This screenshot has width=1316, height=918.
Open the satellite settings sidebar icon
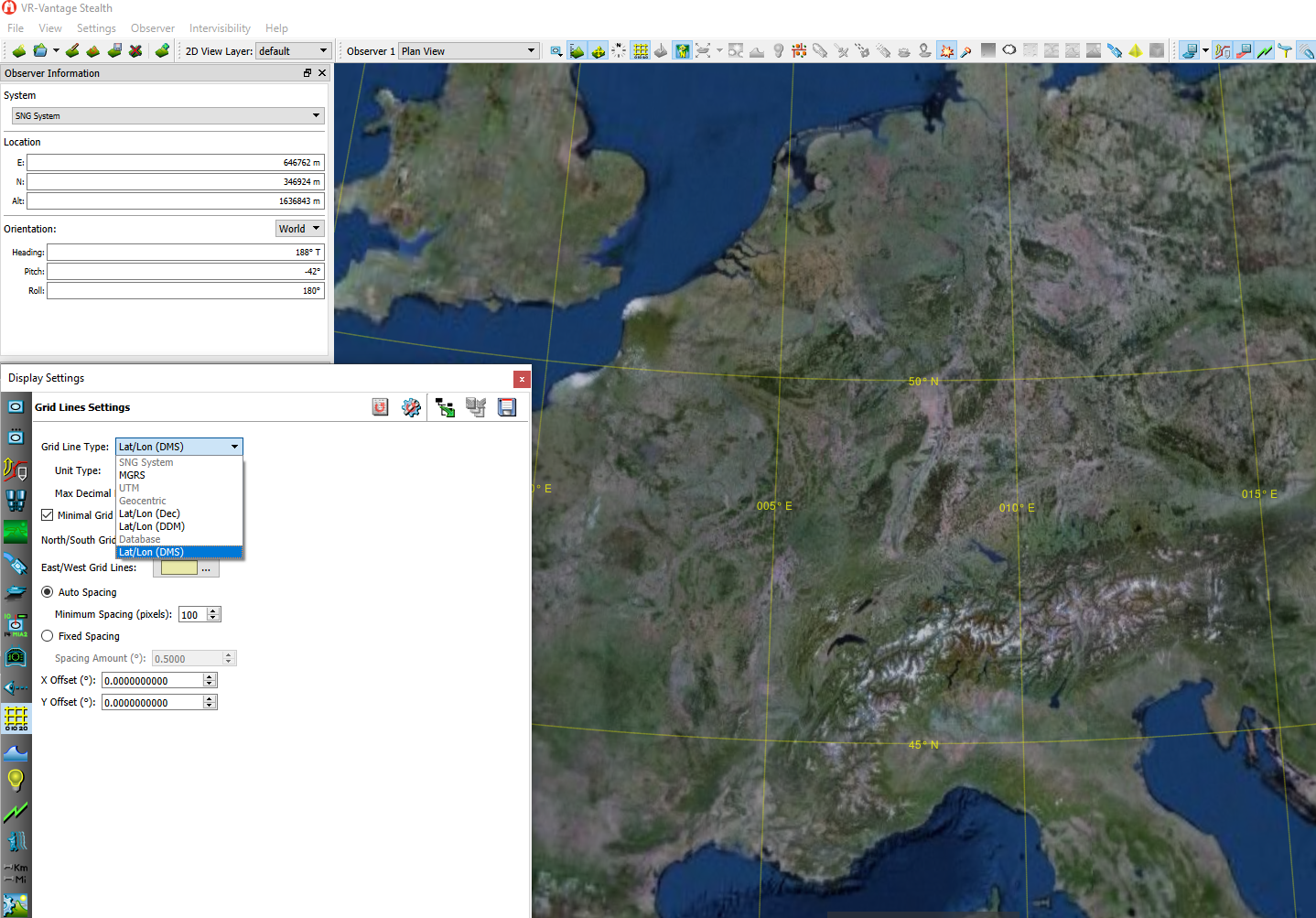[x=16, y=563]
